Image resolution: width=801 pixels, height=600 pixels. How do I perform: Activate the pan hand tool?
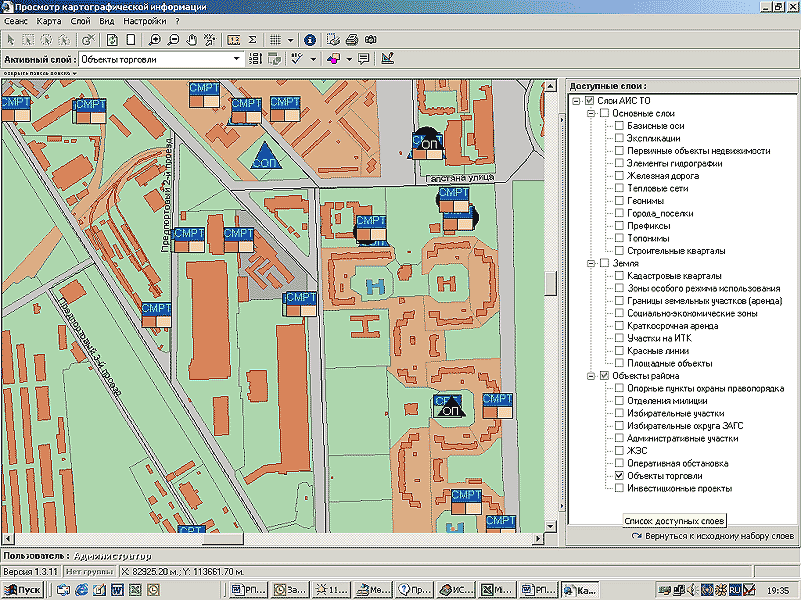coord(191,40)
